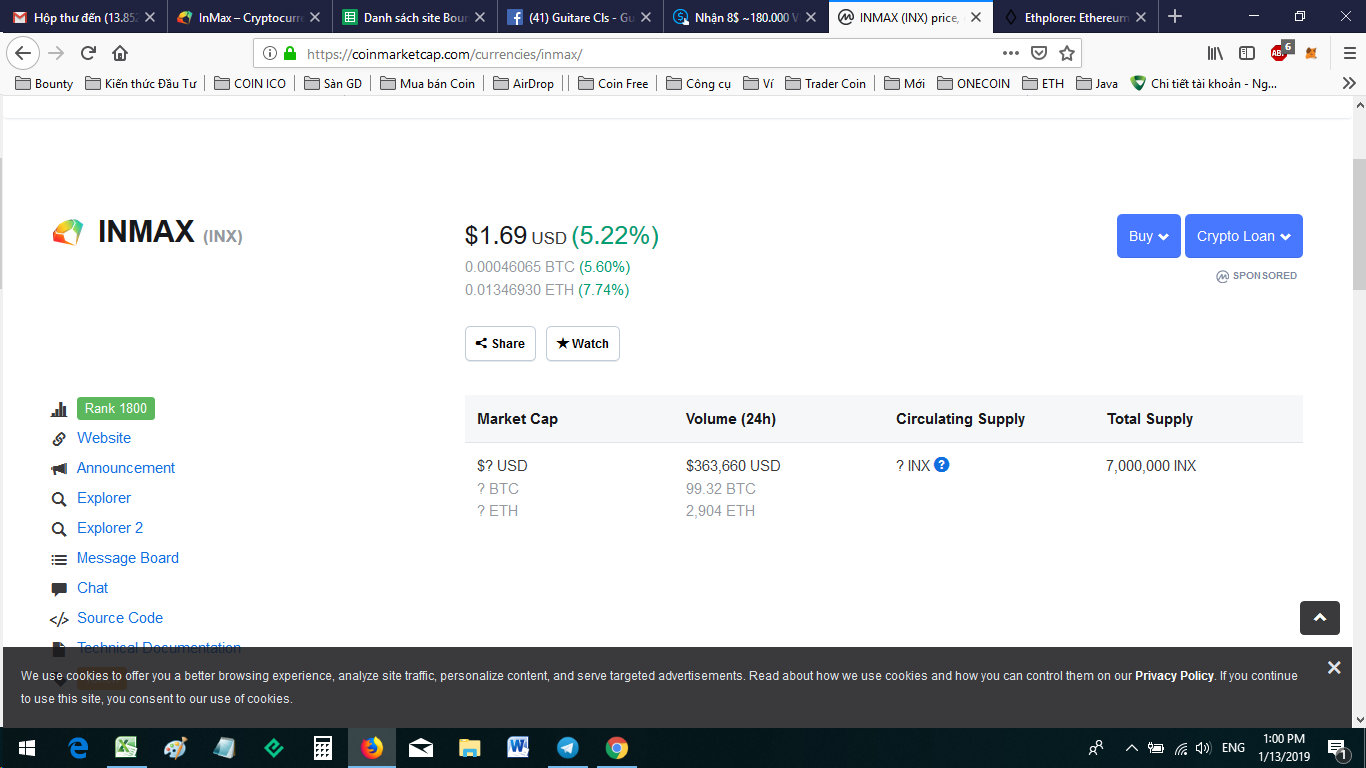Open the Privacy Policy link
The image size is (1366, 768).
(1174, 676)
